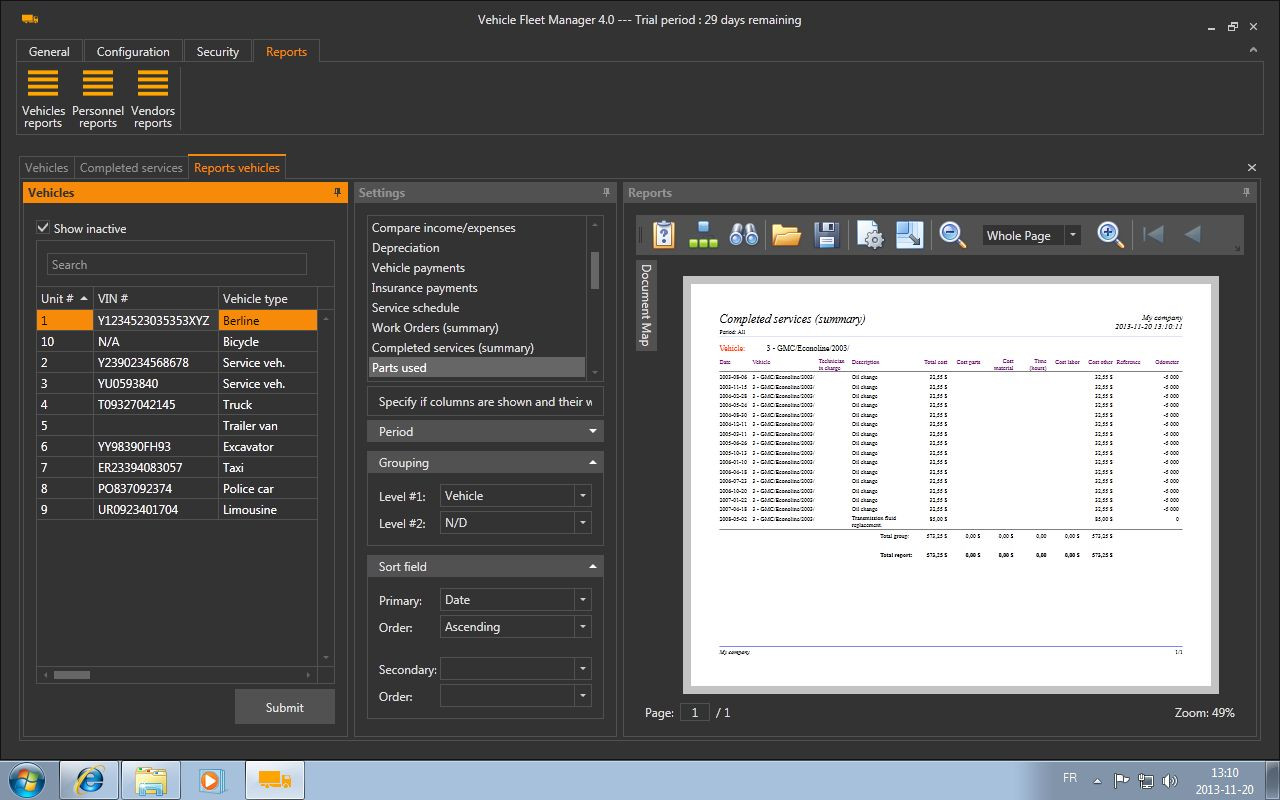Open the zoom level Whole Page dropdown

pyautogui.click(x=1073, y=236)
